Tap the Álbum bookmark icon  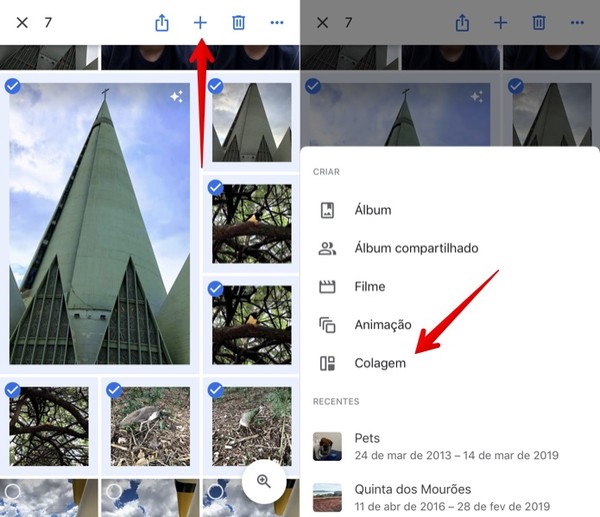(327, 210)
